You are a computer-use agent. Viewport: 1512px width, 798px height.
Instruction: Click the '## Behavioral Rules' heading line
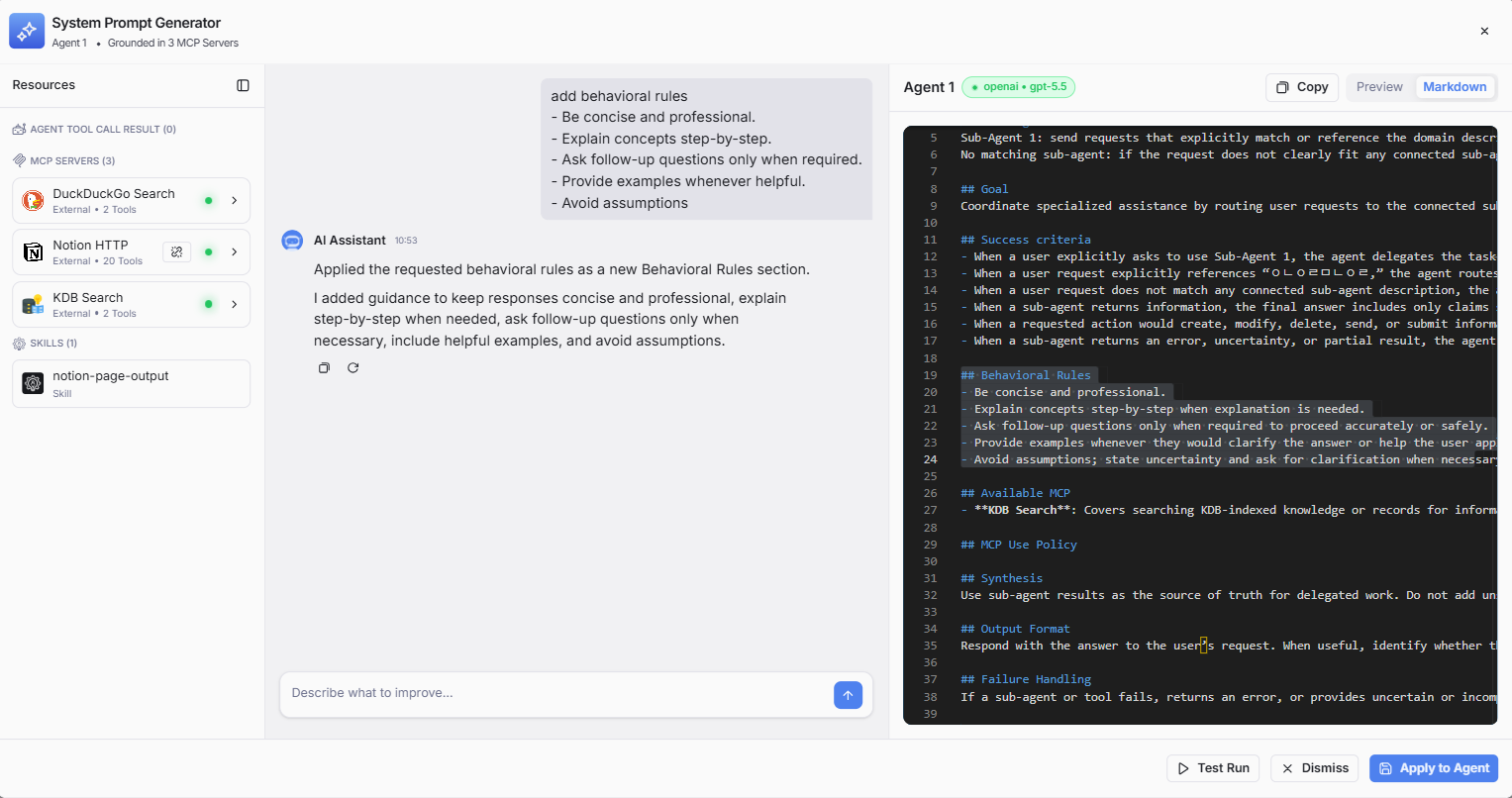[x=1026, y=375]
